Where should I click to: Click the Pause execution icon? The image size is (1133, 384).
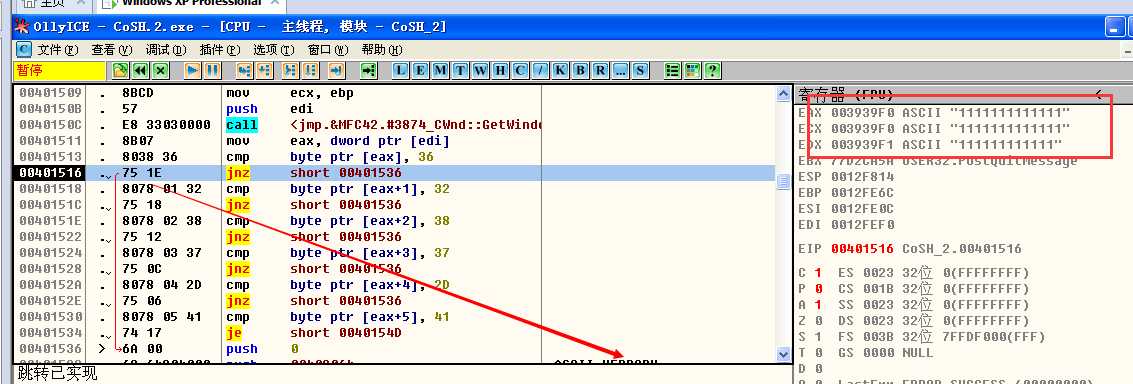point(212,70)
